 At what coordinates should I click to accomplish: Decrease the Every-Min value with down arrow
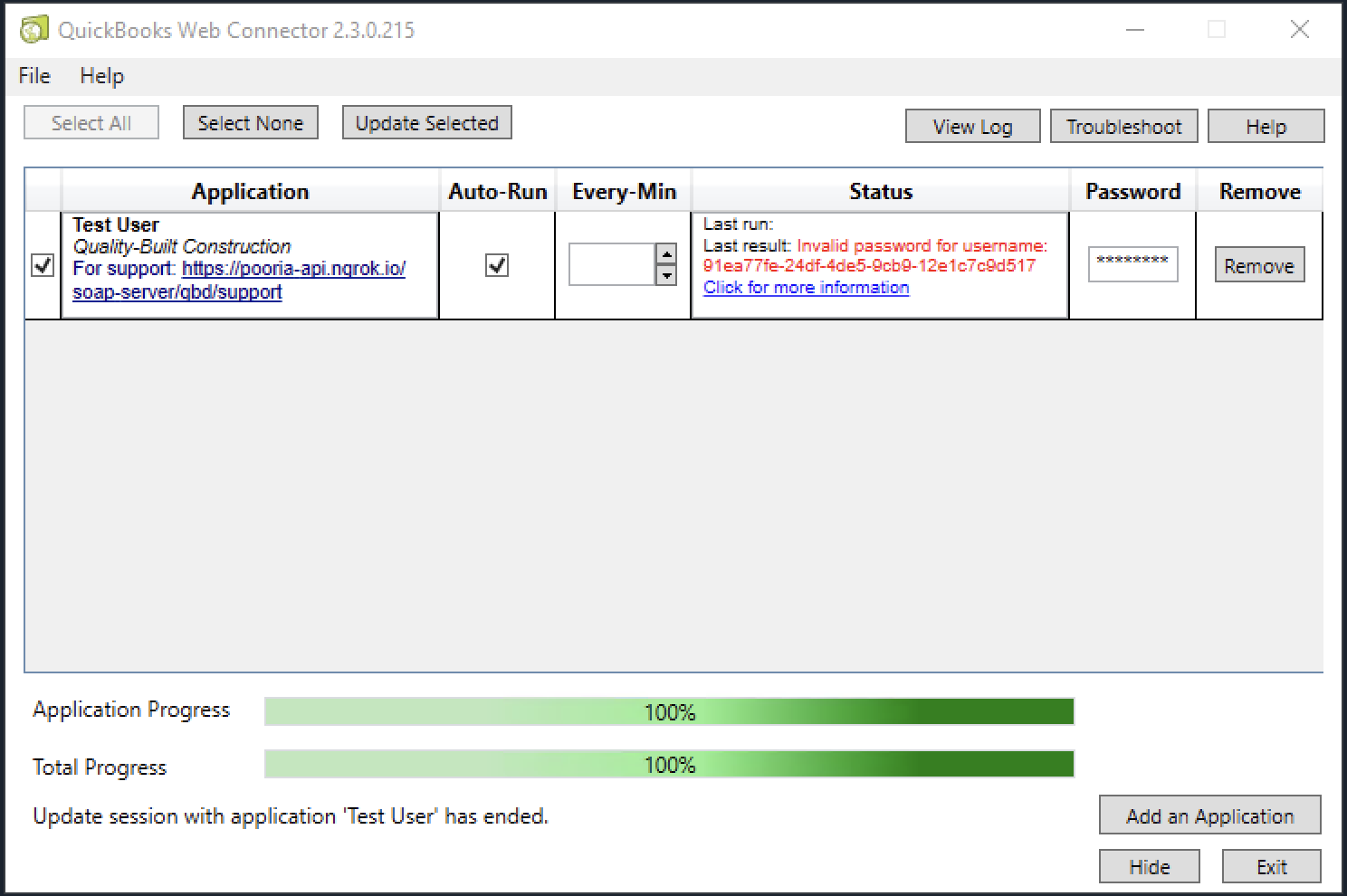666,275
